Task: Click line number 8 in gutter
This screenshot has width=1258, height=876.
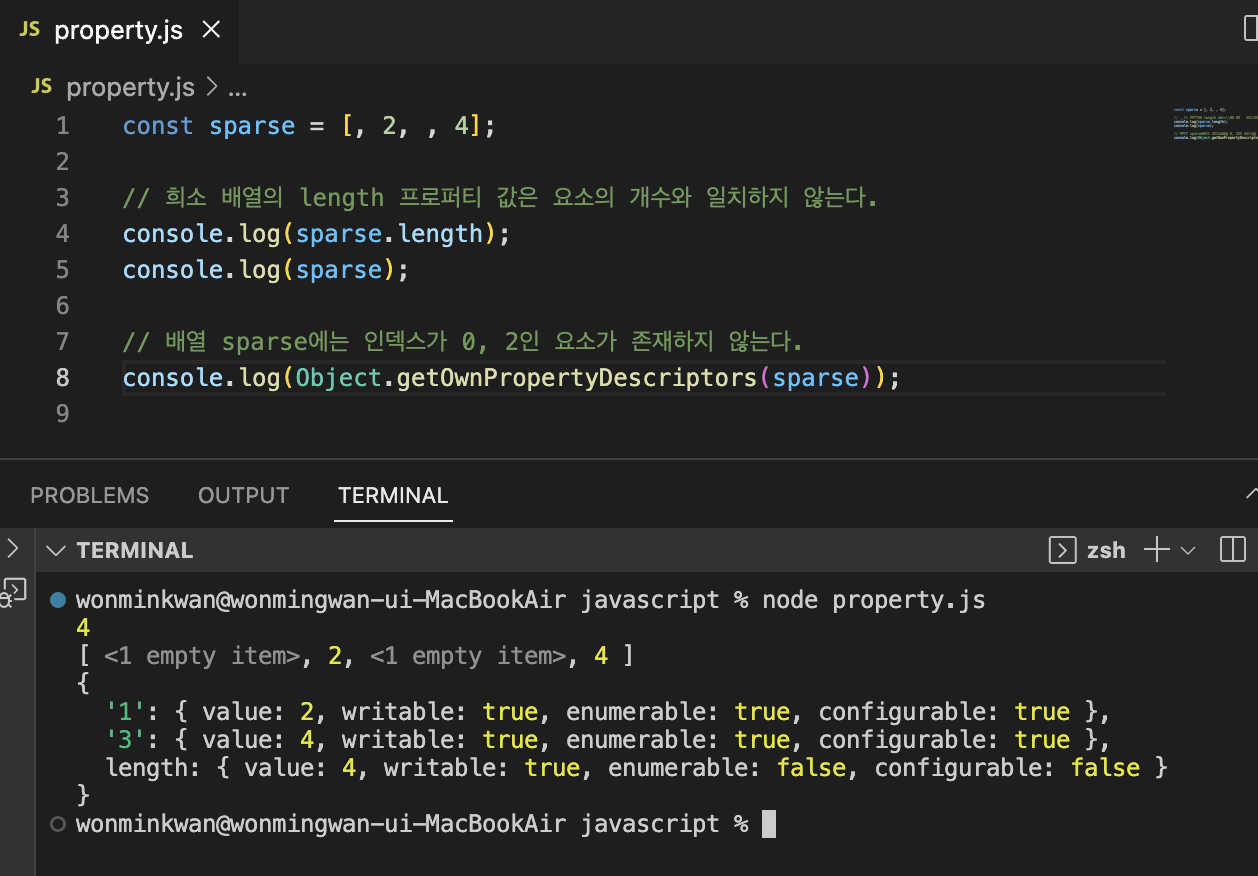Action: pos(63,378)
